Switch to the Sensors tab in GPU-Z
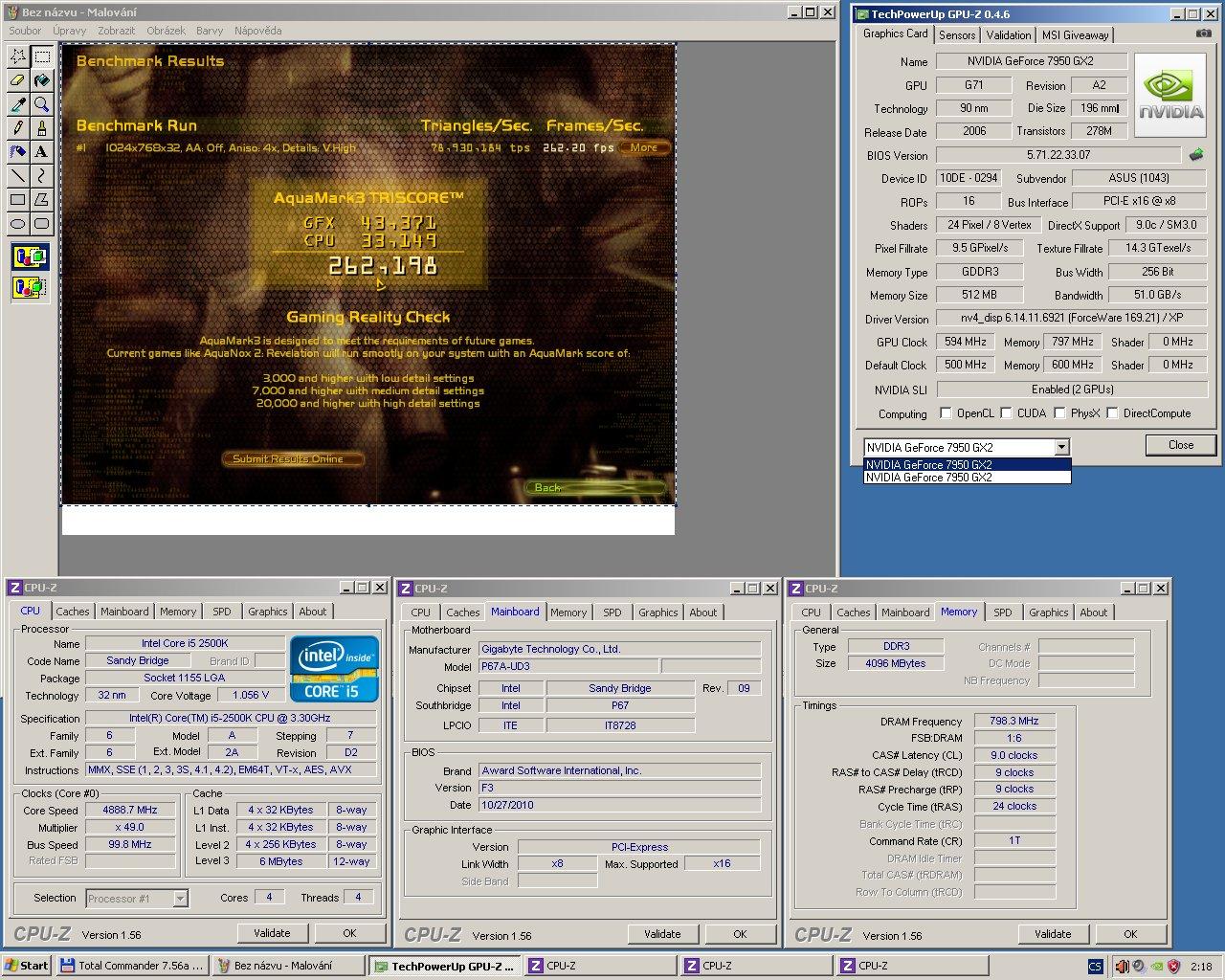Image resolution: width=1225 pixels, height=980 pixels. (x=957, y=35)
